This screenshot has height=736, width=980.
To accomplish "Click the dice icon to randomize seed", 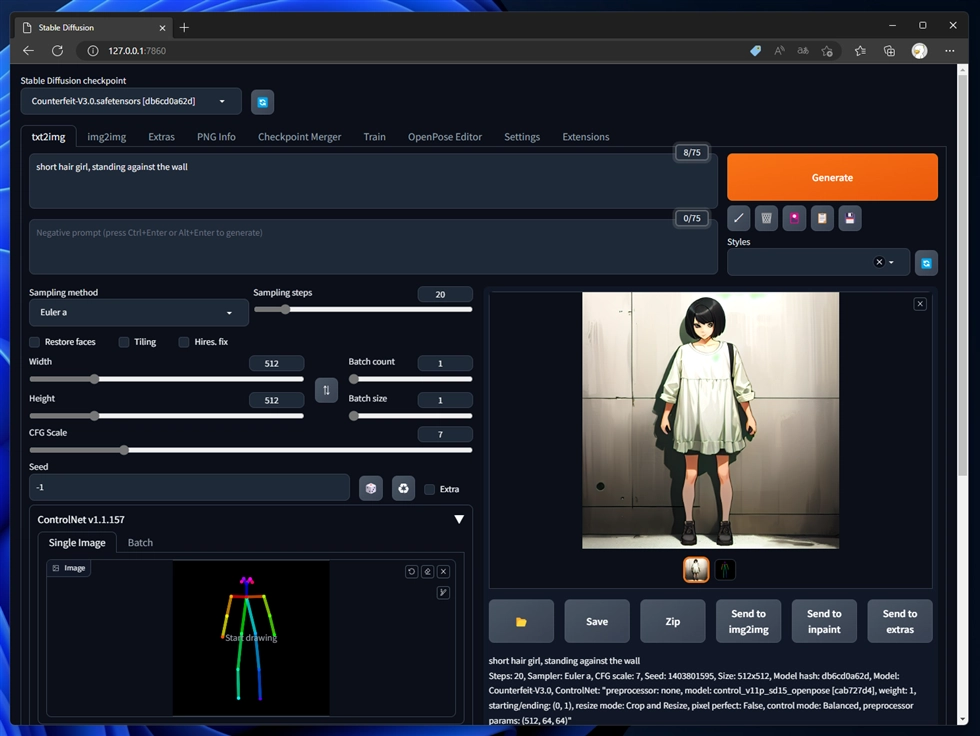I will click(370, 488).
